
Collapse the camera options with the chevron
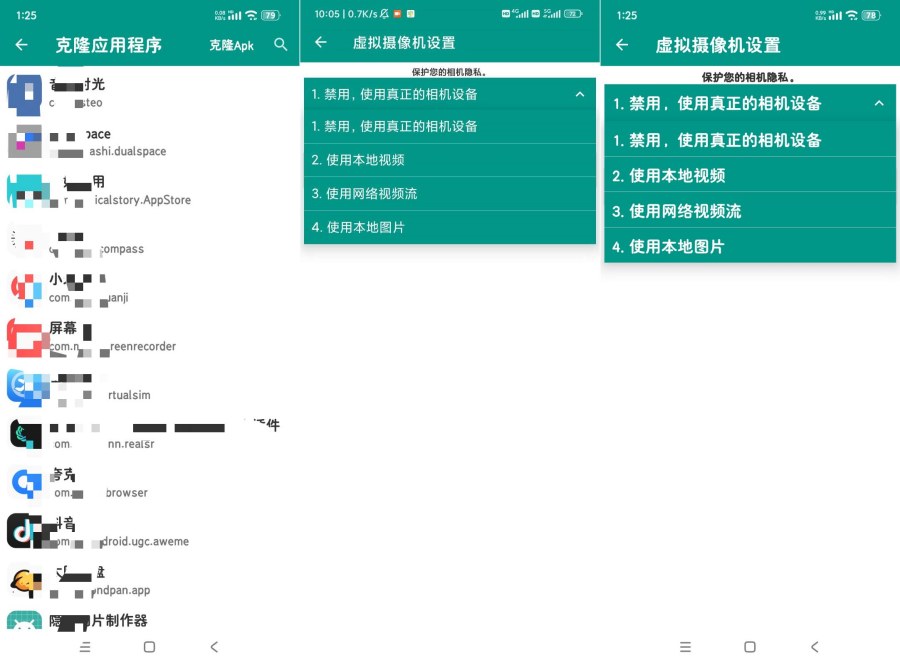click(x=579, y=93)
